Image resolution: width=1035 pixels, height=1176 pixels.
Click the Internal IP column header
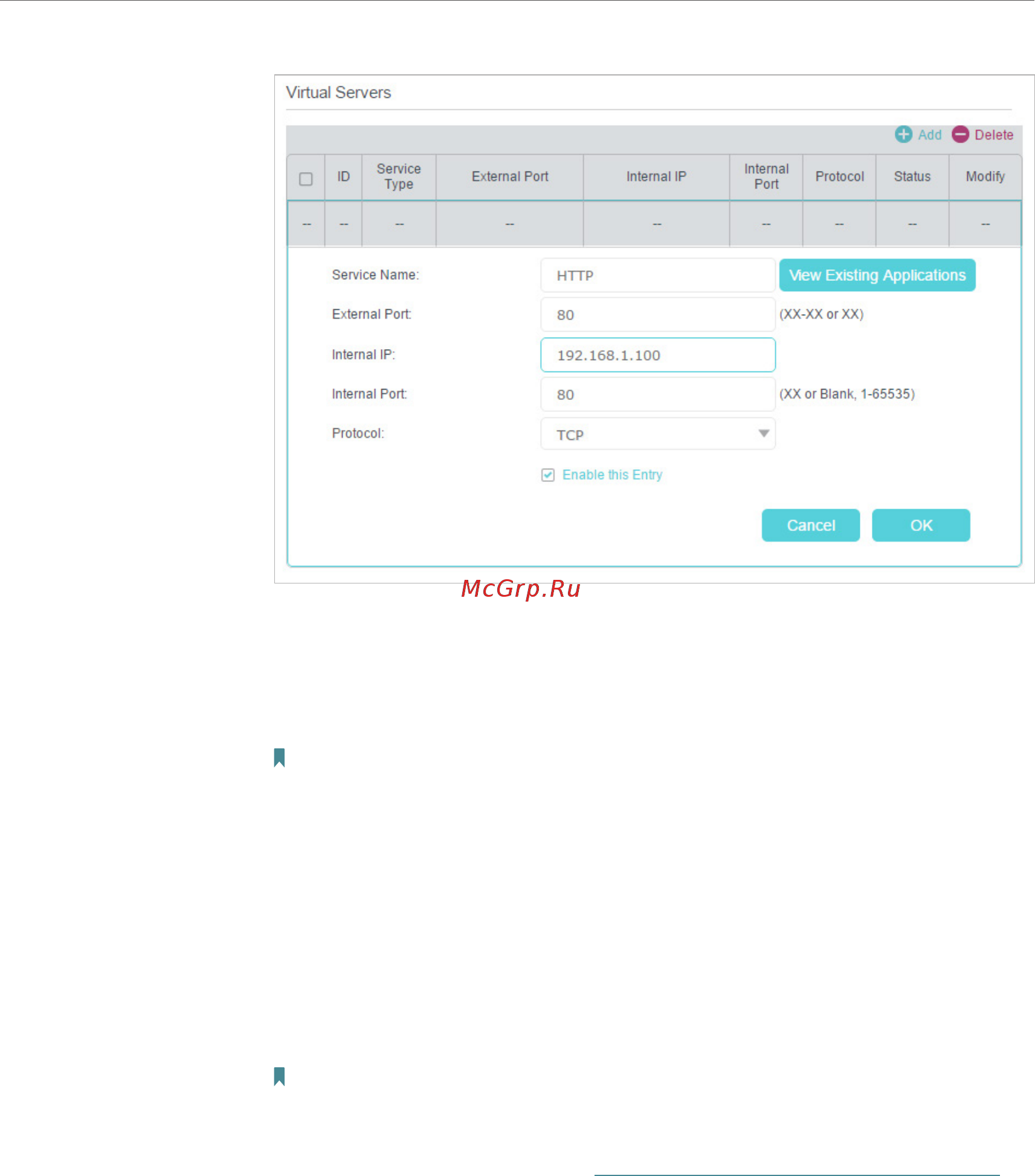pyautogui.click(x=657, y=176)
